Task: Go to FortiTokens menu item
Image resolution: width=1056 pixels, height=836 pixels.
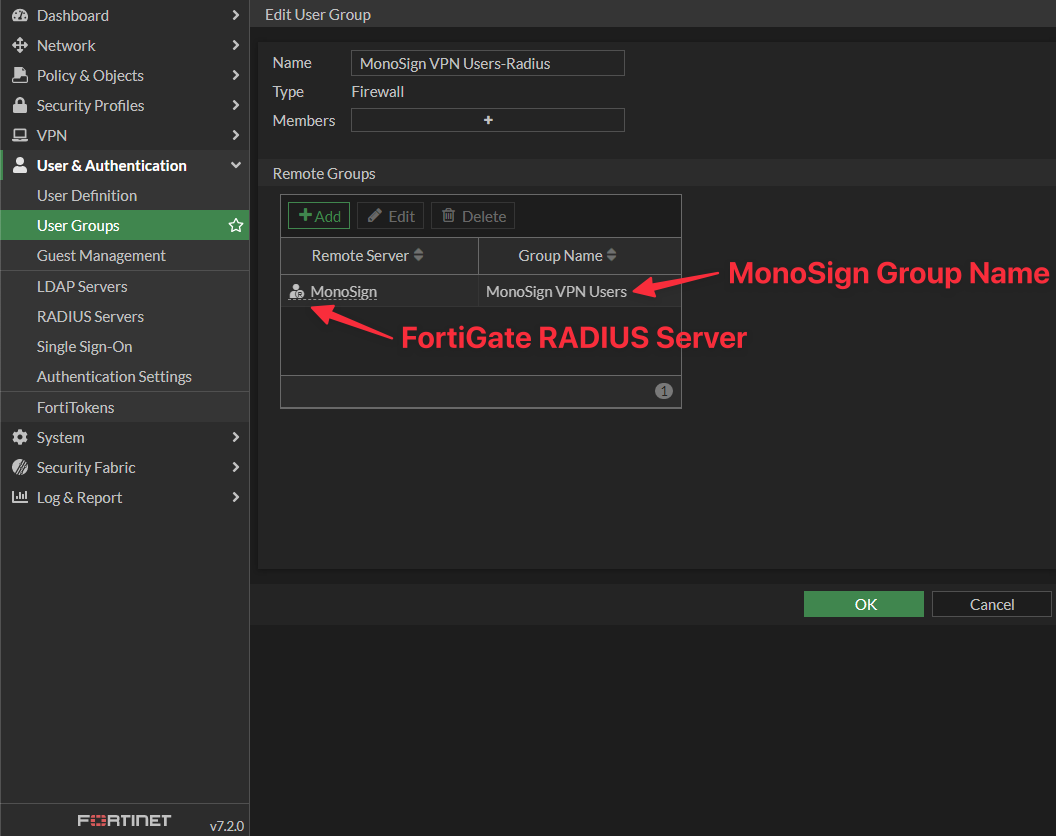Action: 75,407
